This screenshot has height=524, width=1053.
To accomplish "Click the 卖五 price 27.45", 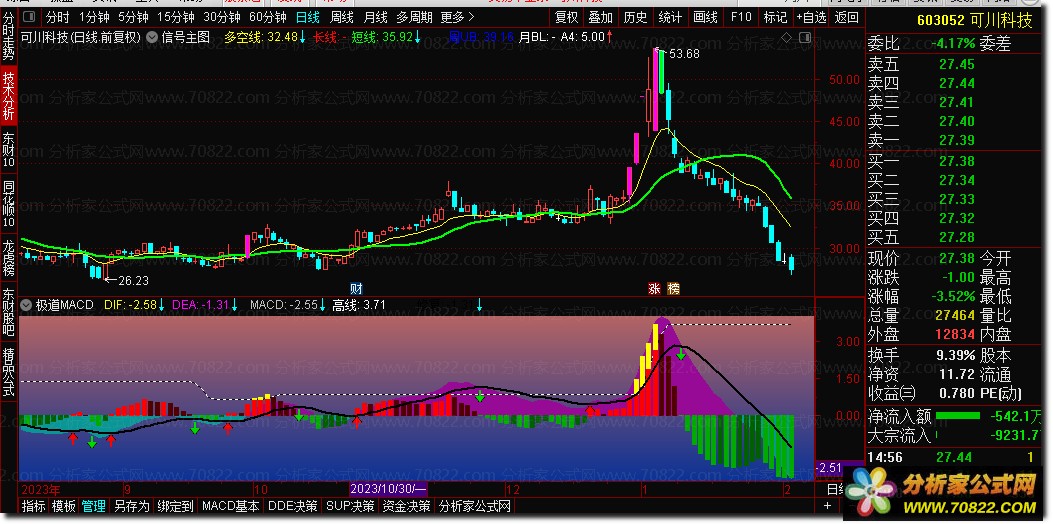I will (x=957, y=64).
